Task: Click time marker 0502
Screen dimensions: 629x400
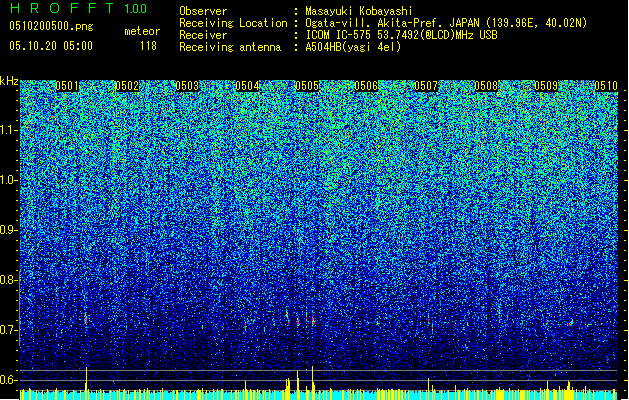Action: [x=127, y=86]
